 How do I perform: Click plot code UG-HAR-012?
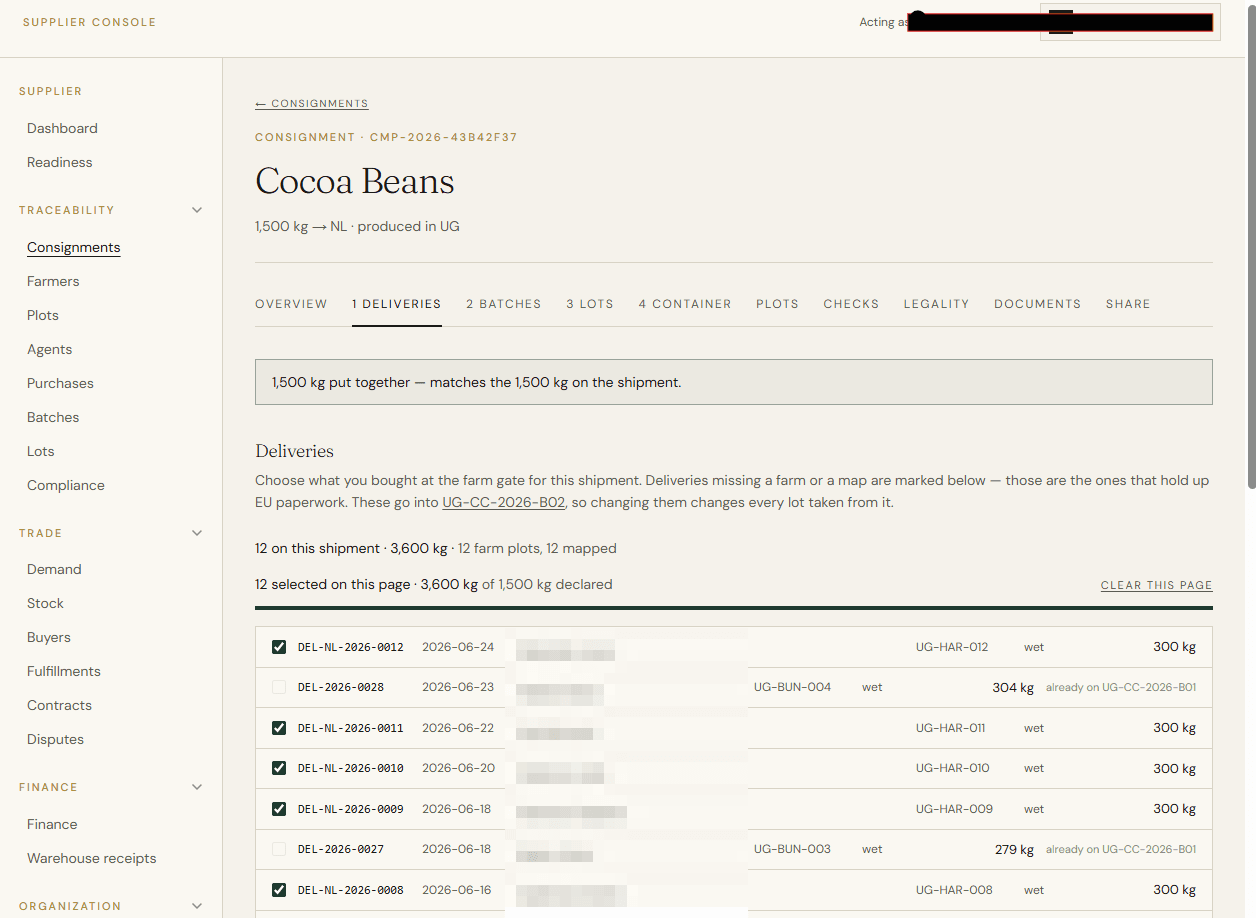tap(952, 647)
